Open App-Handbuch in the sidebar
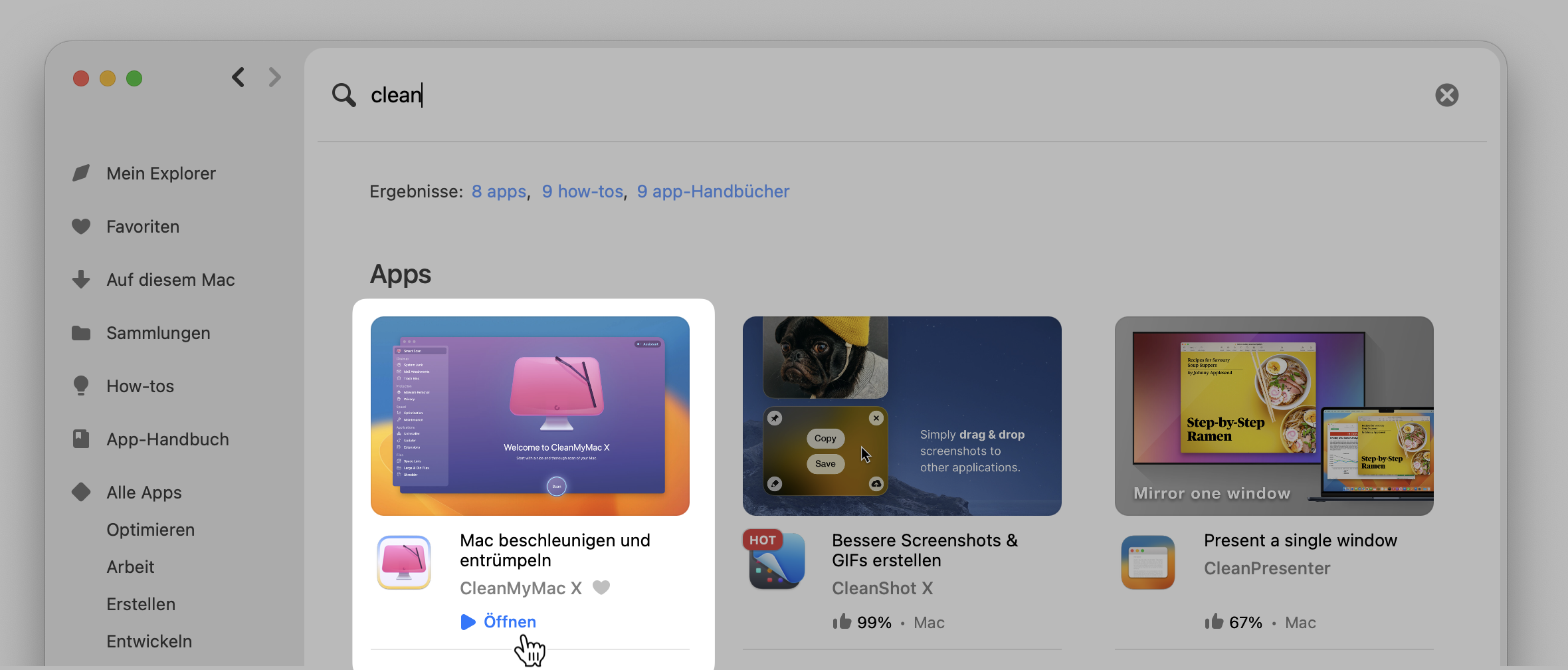 coord(167,439)
